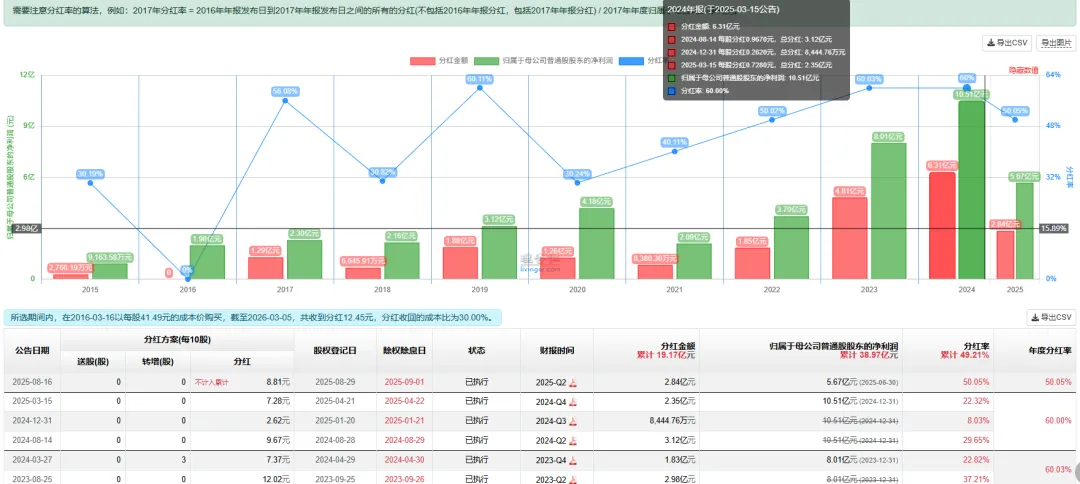The width and height of the screenshot is (1080, 484).
Task: Click the green 2.30亿元 bar for 2017
Action: click(x=304, y=259)
